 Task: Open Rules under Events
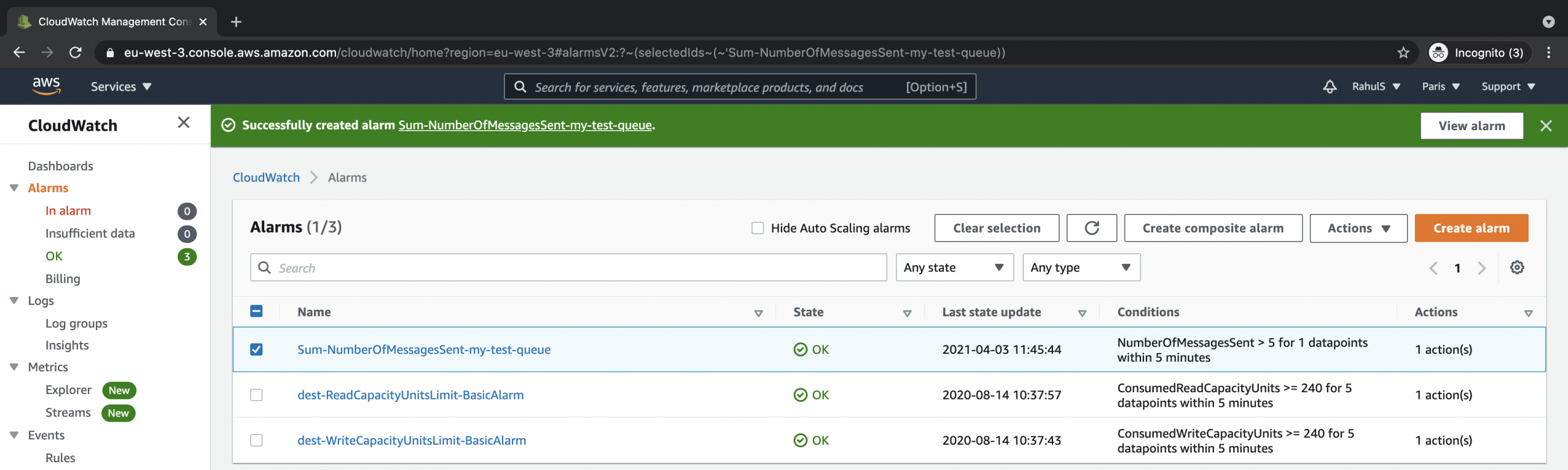coord(60,458)
